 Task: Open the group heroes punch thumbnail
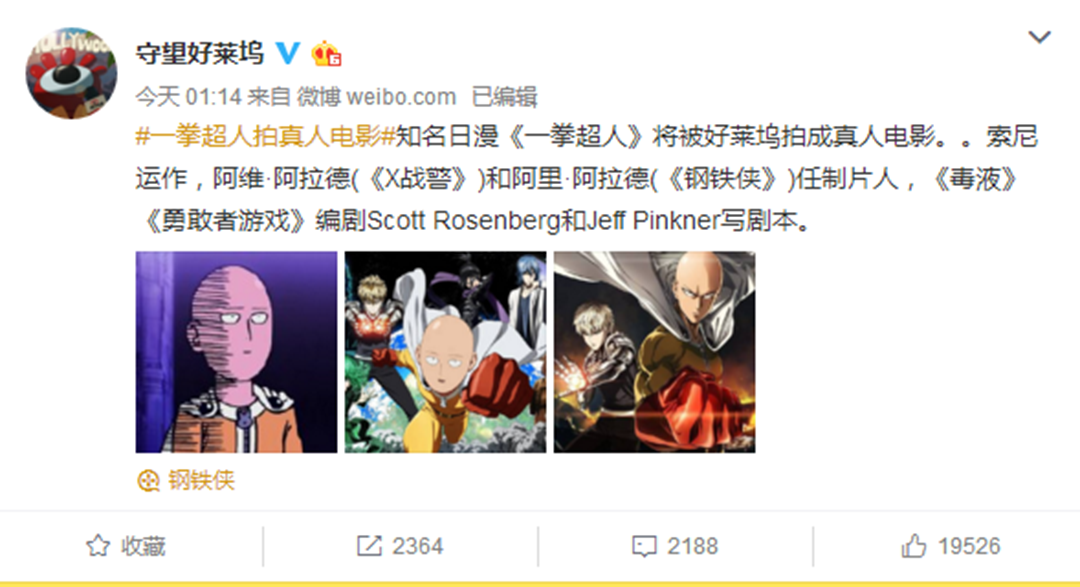(x=446, y=352)
